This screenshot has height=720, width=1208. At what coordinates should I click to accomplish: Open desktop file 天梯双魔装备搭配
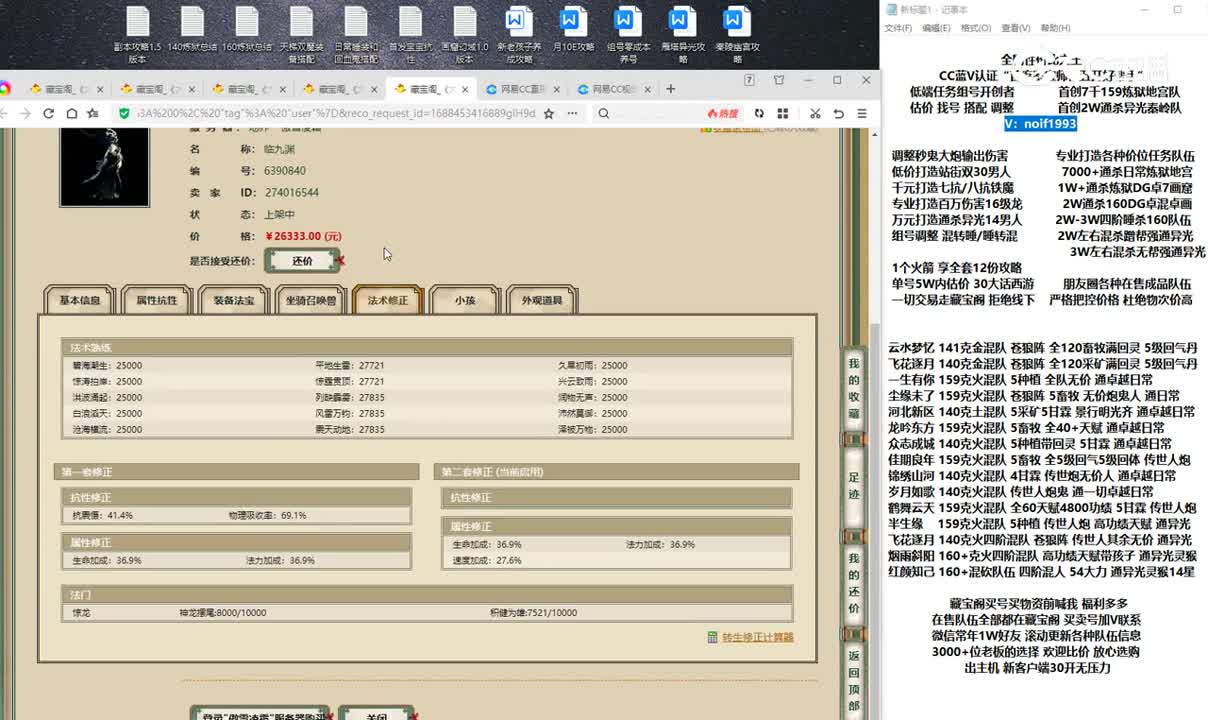pyautogui.click(x=302, y=33)
